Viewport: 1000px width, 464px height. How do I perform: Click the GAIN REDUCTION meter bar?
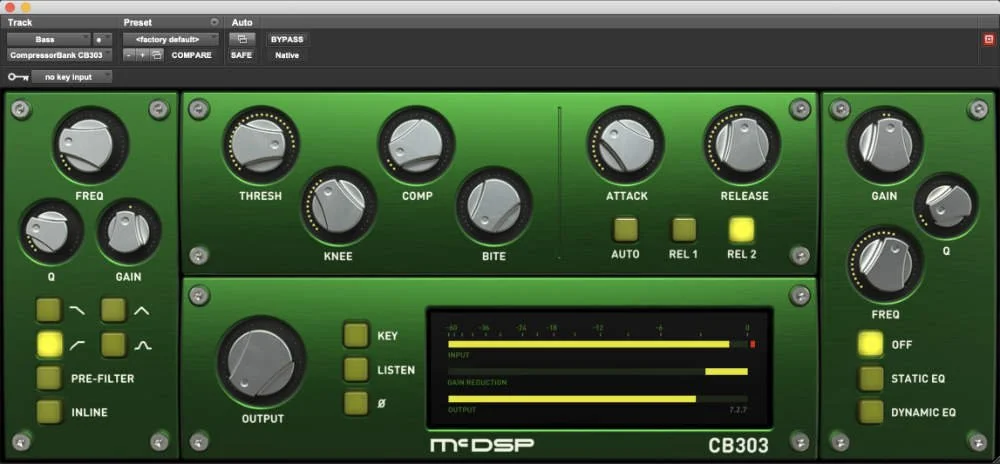coord(598,372)
